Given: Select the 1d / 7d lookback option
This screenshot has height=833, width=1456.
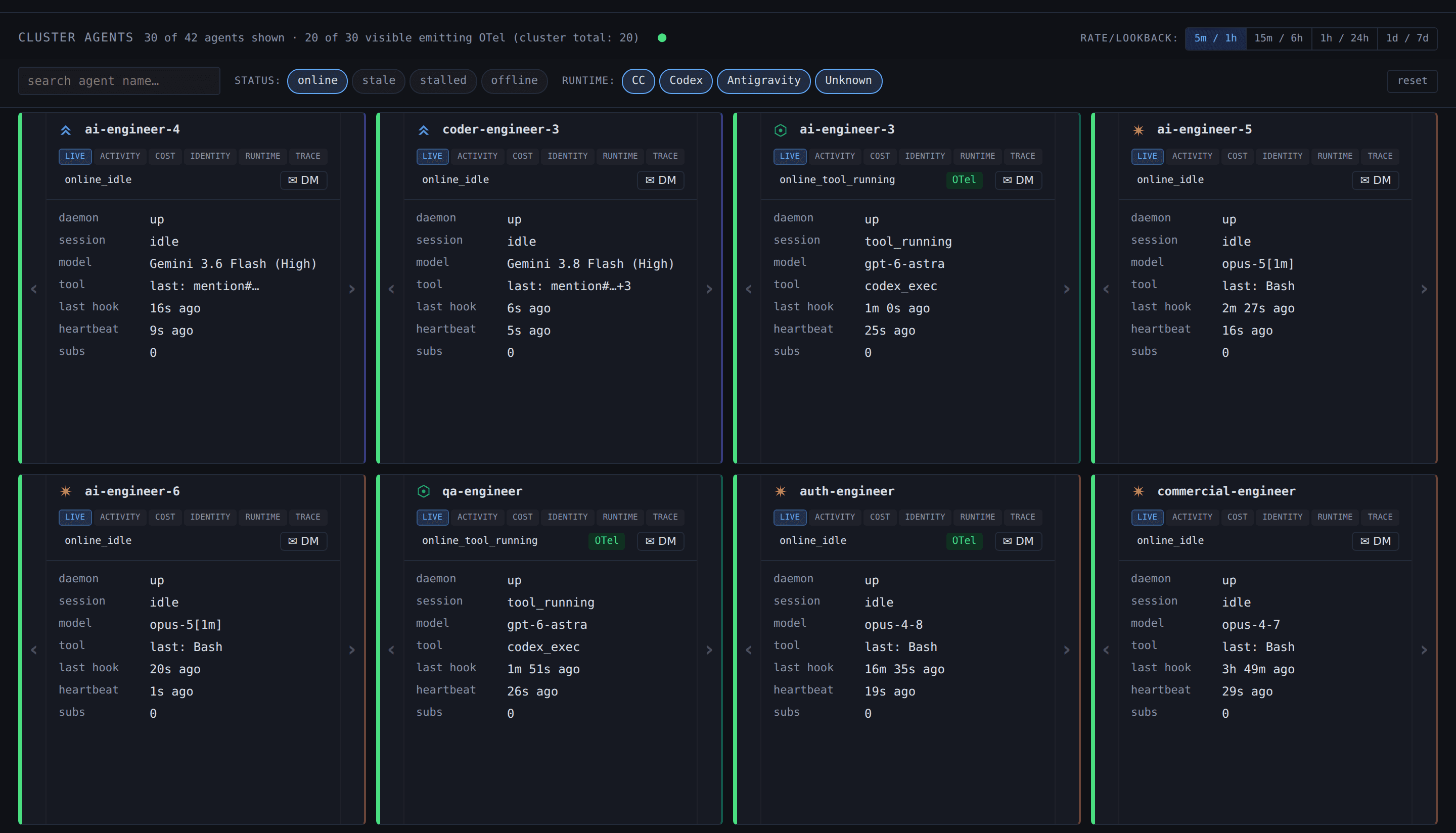Looking at the screenshot, I should pos(1407,38).
